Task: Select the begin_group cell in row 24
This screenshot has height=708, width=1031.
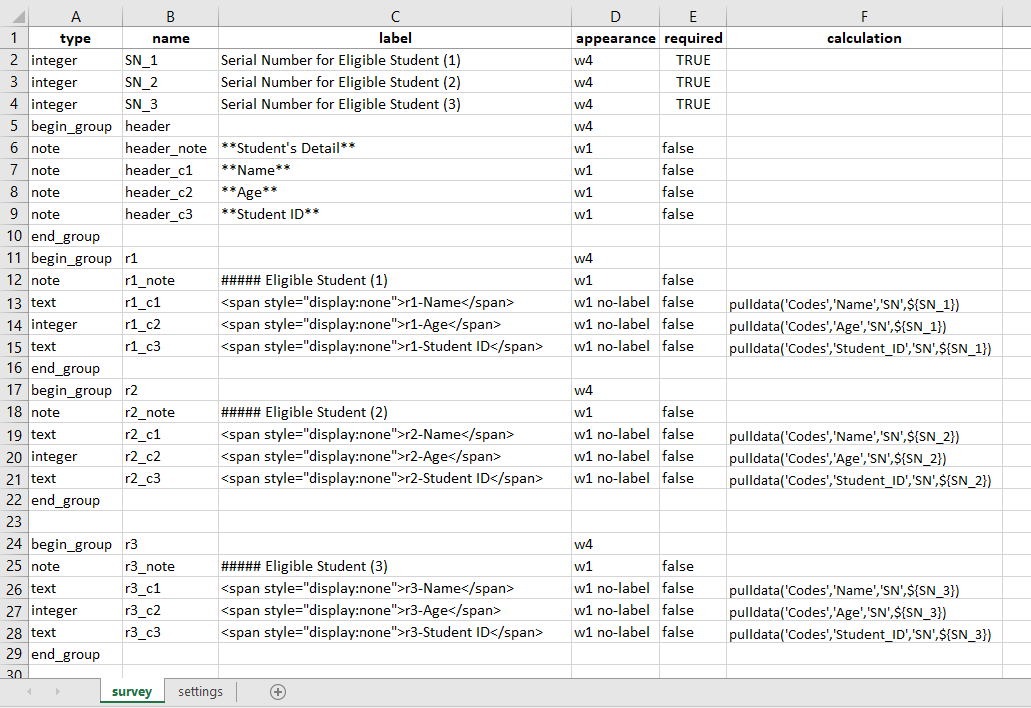Action: [75, 544]
